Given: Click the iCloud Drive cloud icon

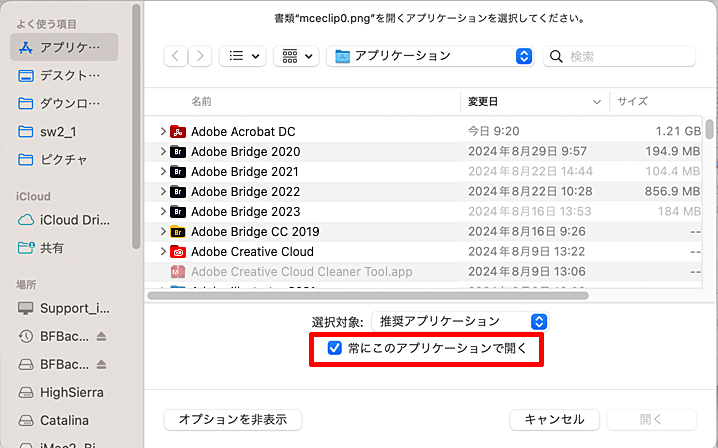Looking at the screenshot, I should (x=26, y=220).
